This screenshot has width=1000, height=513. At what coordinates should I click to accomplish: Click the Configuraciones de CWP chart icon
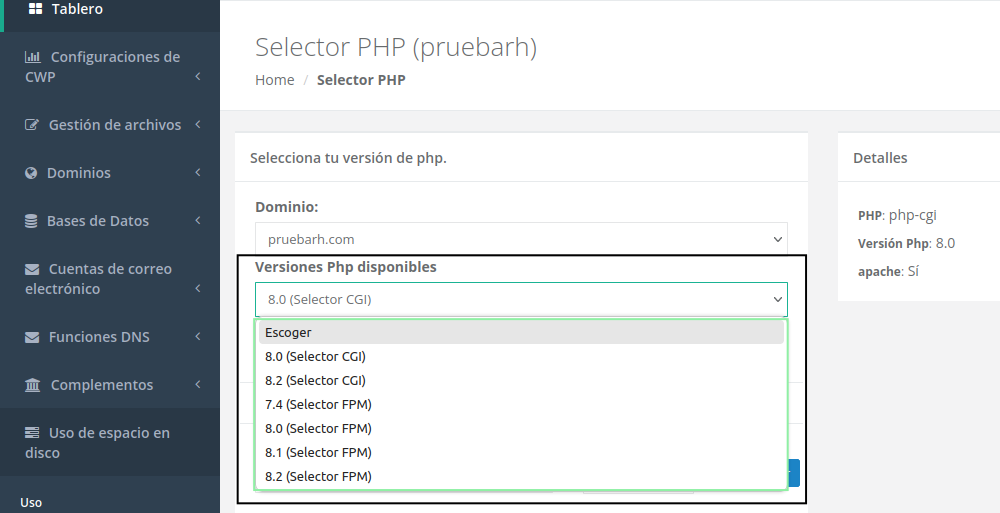tap(33, 57)
